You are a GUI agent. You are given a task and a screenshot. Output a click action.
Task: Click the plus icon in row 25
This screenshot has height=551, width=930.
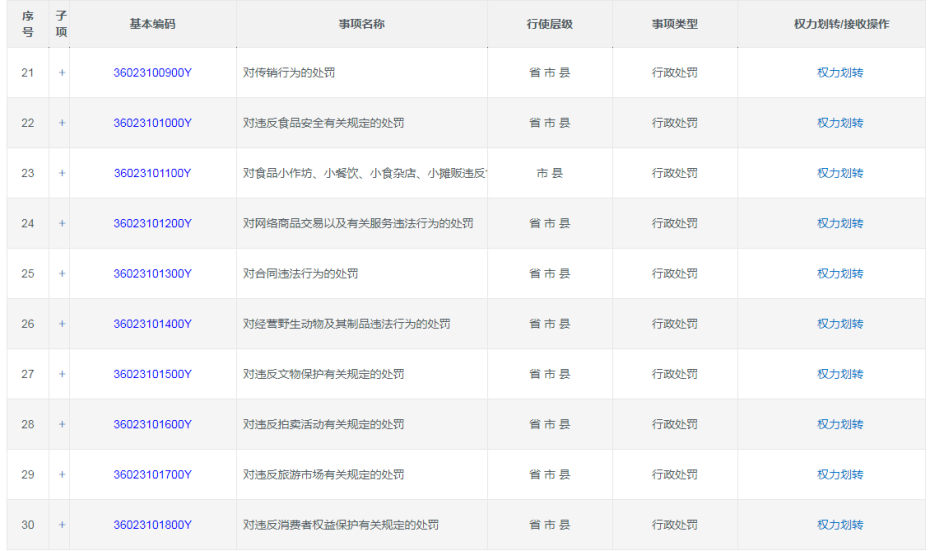coord(62,274)
